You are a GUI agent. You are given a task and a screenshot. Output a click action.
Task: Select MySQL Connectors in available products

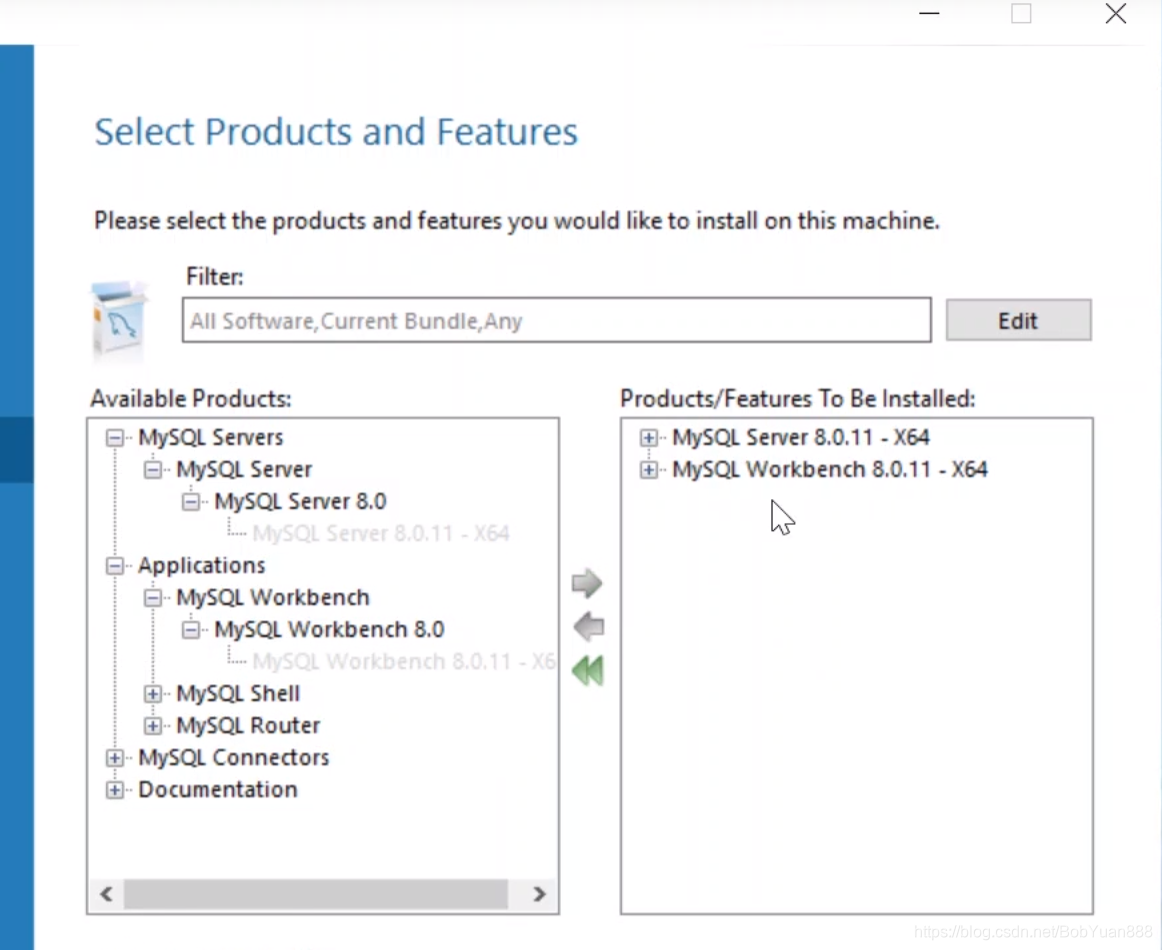click(x=233, y=757)
